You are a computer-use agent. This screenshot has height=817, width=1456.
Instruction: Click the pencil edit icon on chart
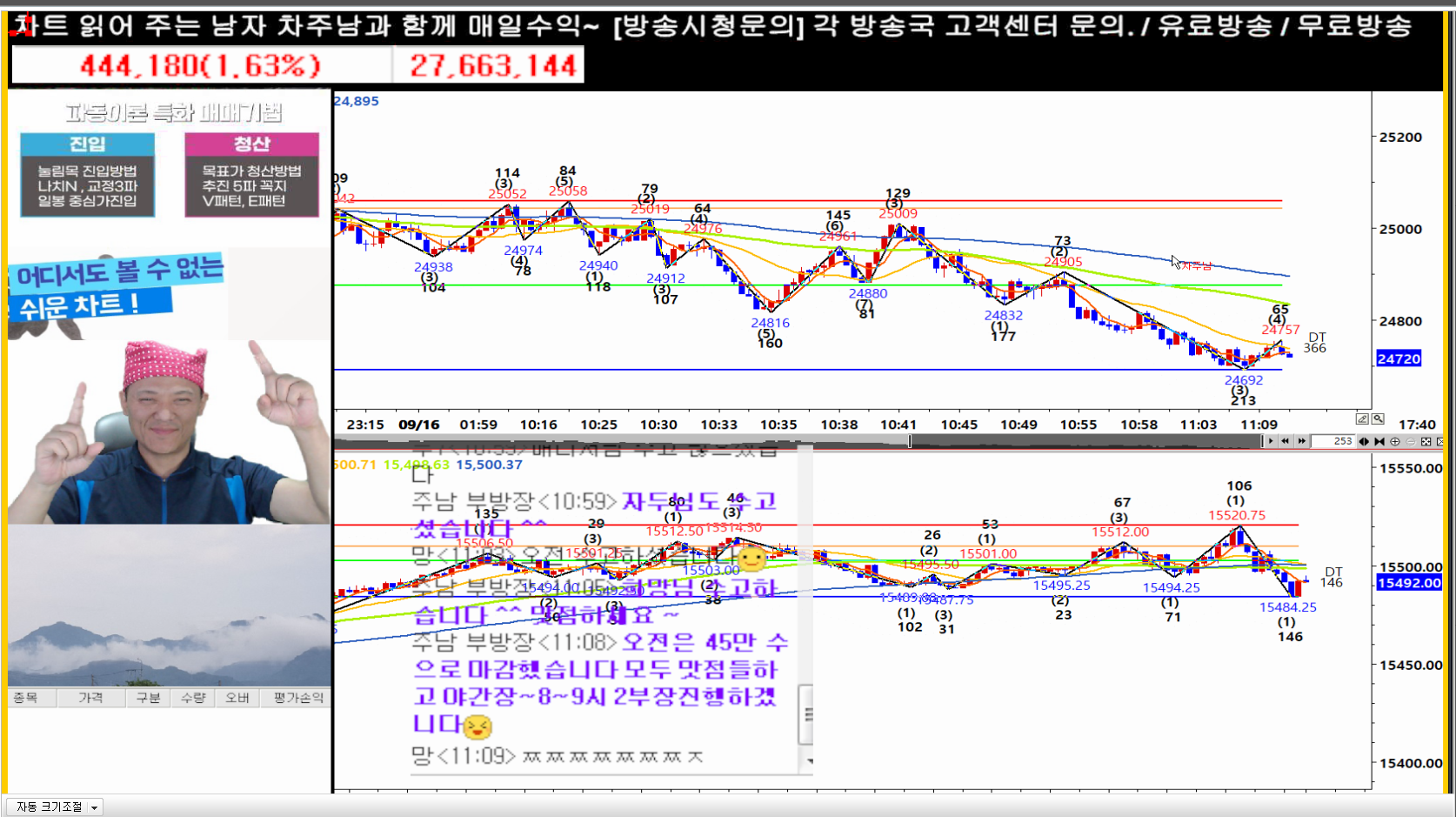(x=1362, y=419)
